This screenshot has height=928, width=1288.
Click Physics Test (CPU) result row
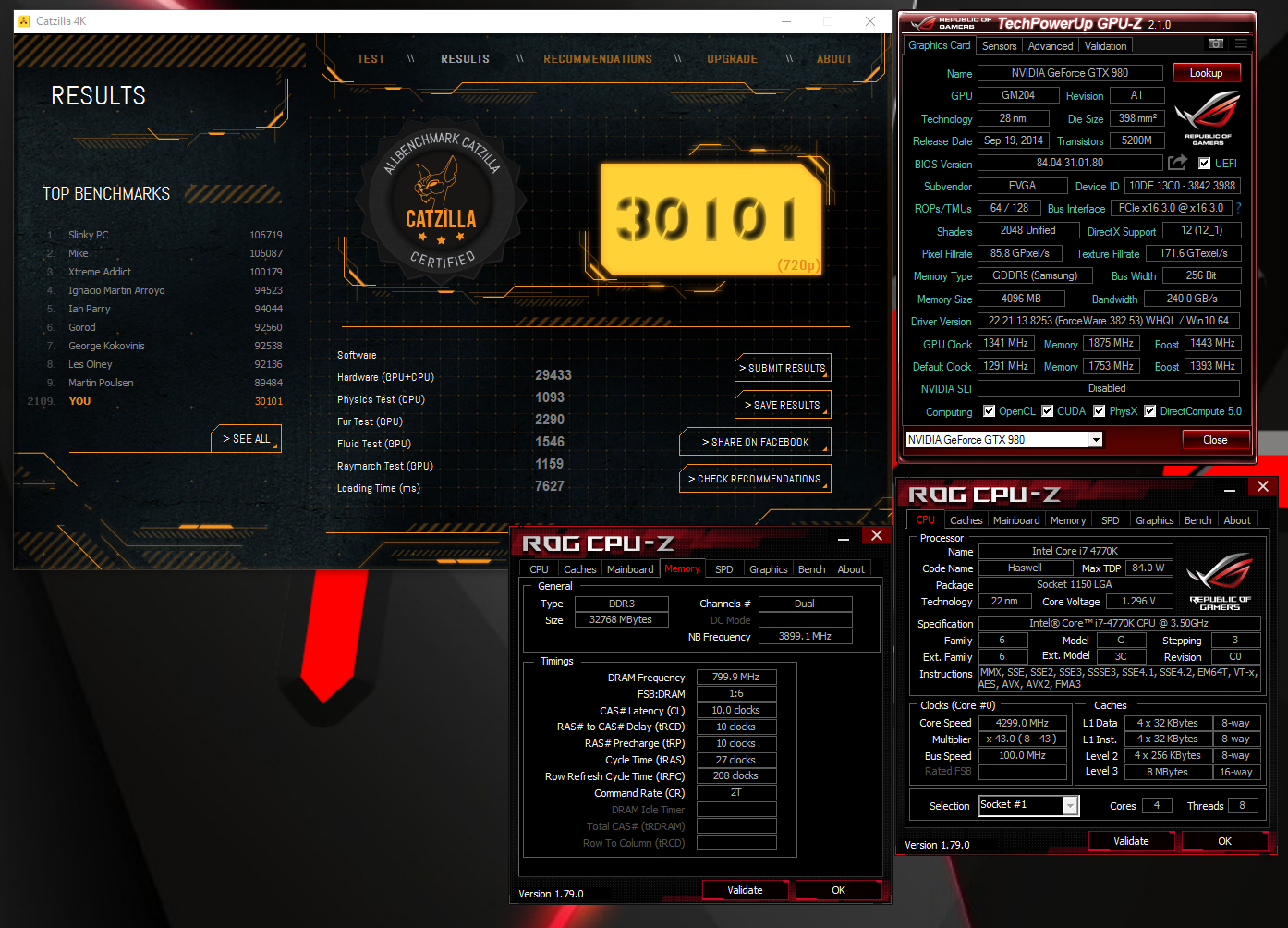452,398
